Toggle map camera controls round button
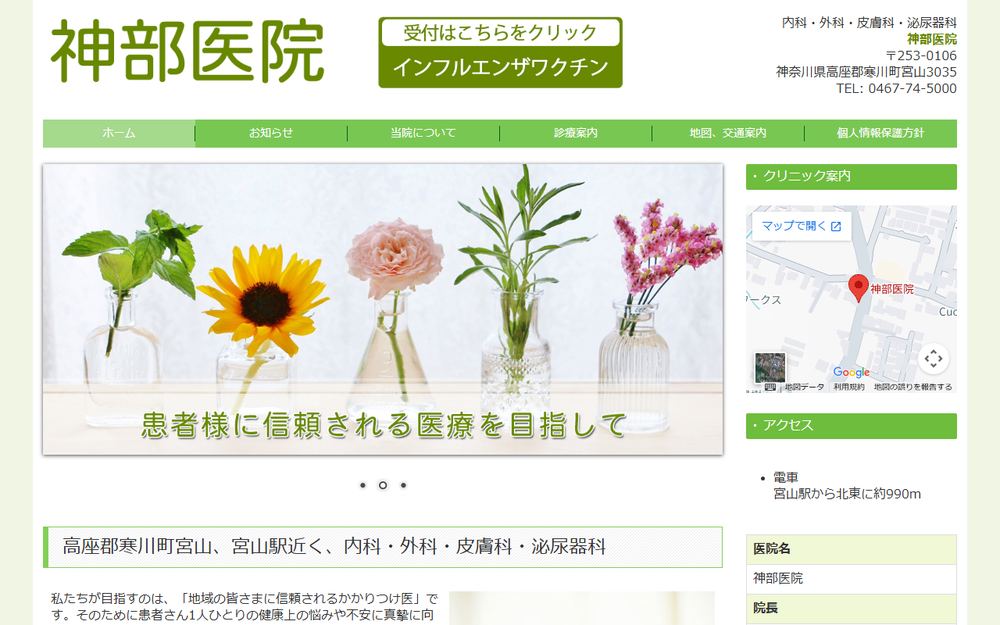1000x625 pixels. pyautogui.click(x=933, y=358)
